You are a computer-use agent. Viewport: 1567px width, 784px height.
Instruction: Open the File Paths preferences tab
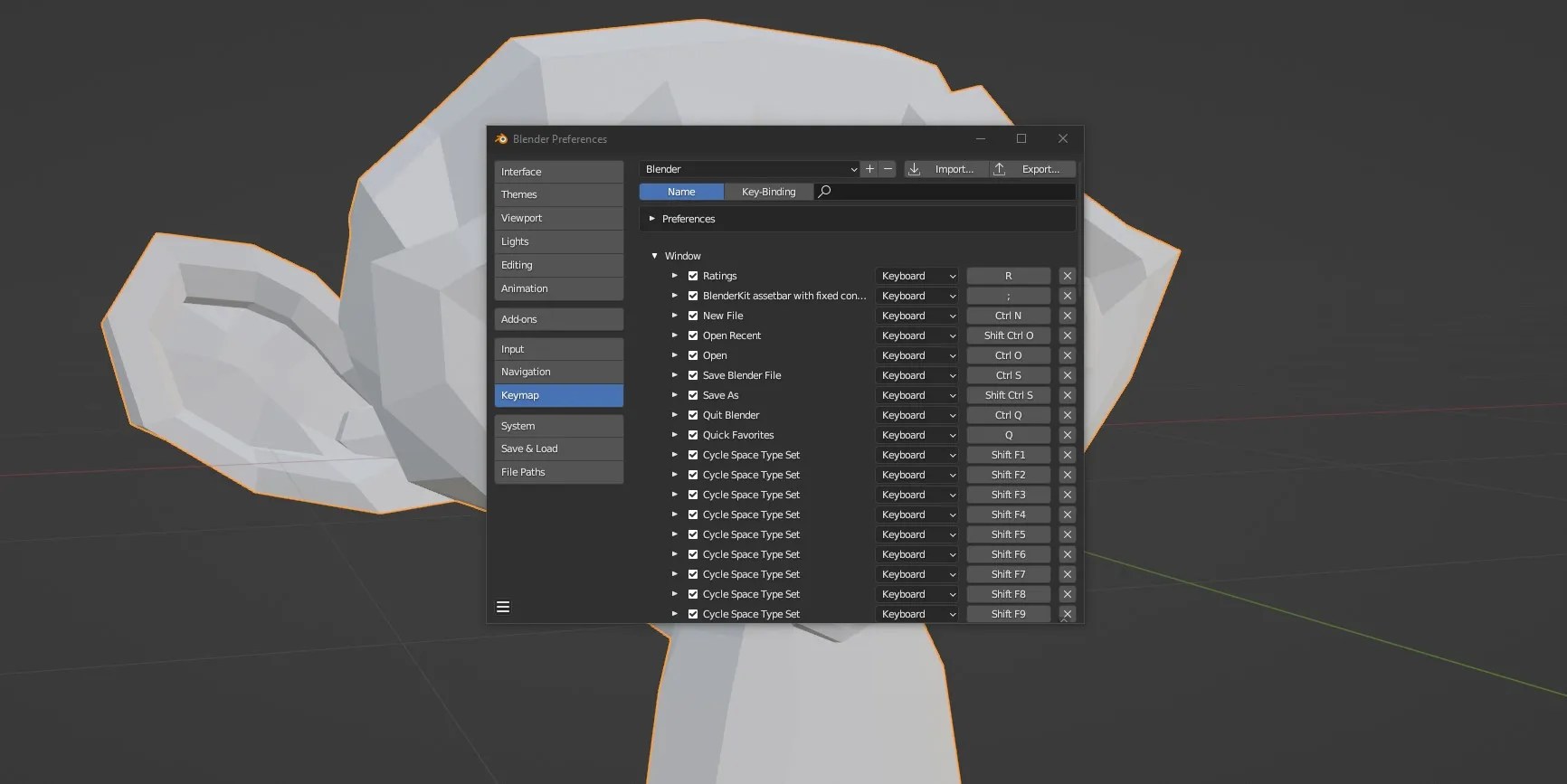coord(559,472)
